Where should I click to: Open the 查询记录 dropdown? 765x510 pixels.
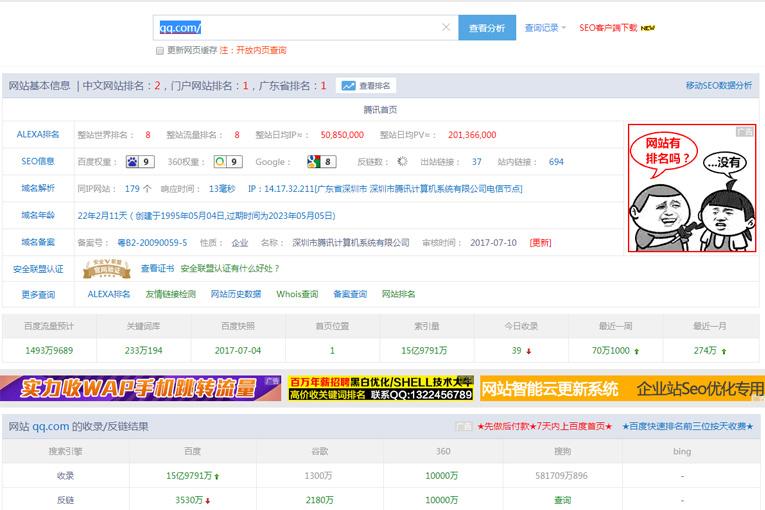tap(545, 28)
